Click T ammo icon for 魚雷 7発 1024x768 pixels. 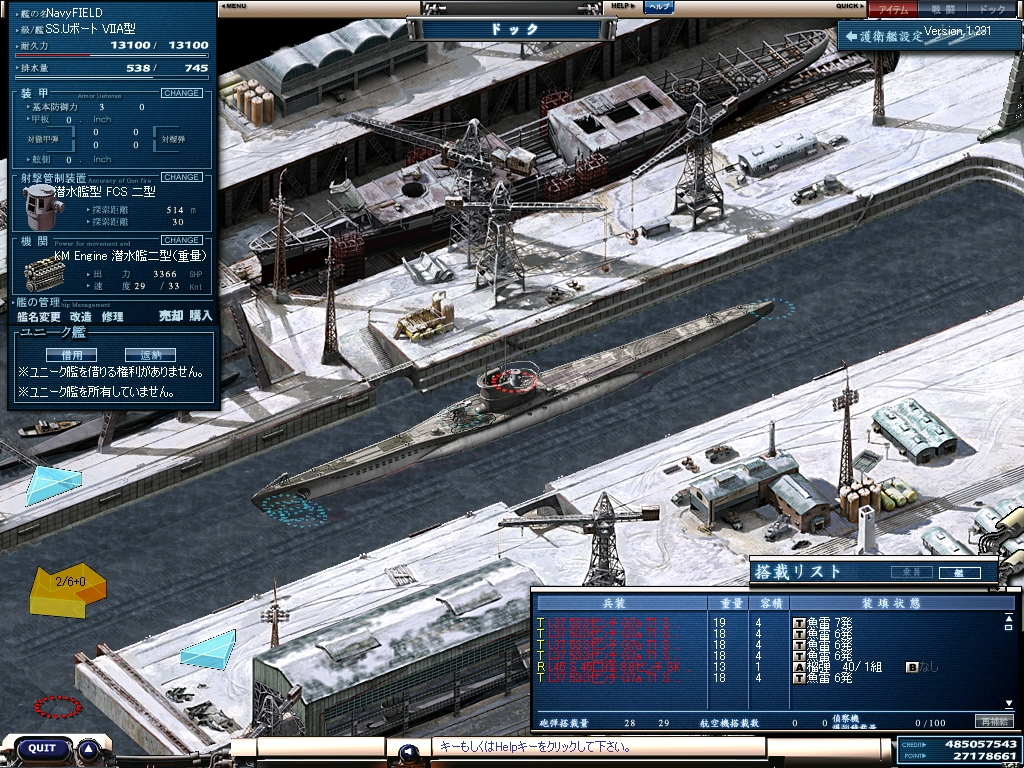tap(799, 623)
